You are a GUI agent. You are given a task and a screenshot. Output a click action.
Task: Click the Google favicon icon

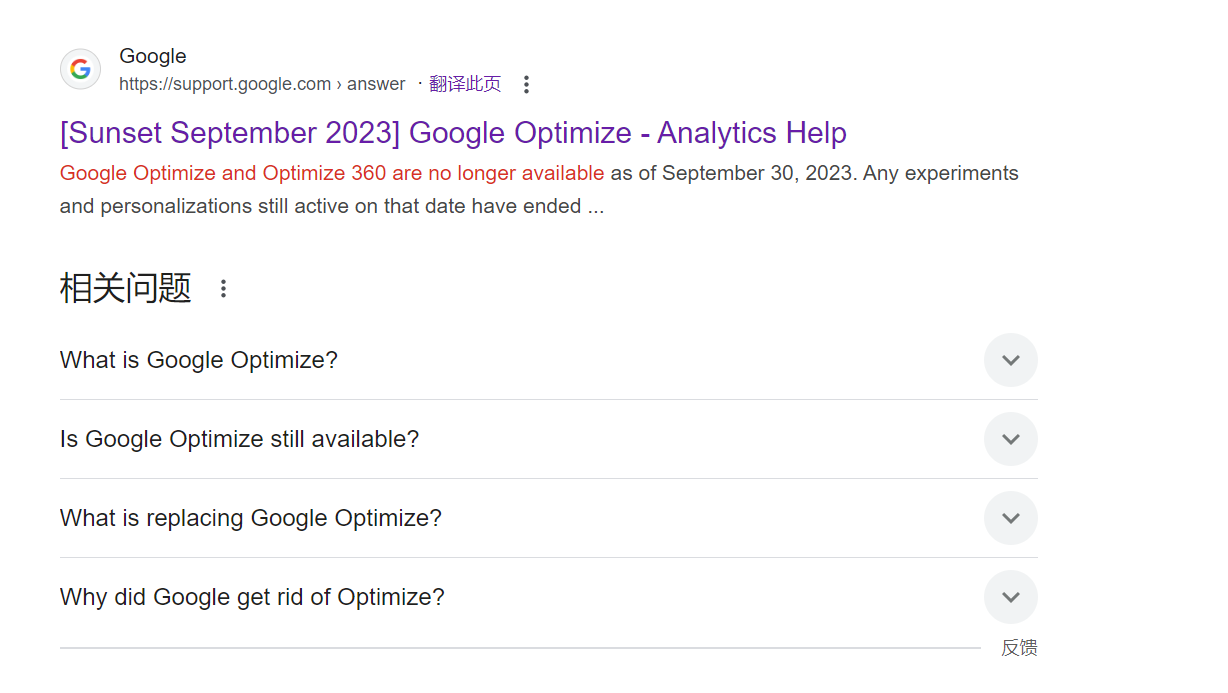click(x=81, y=69)
